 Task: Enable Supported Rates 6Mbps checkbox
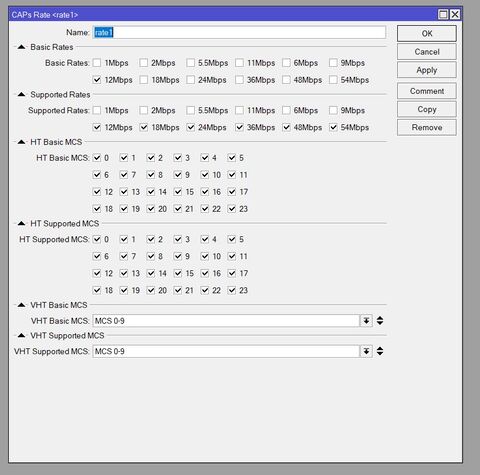pyautogui.click(x=286, y=110)
